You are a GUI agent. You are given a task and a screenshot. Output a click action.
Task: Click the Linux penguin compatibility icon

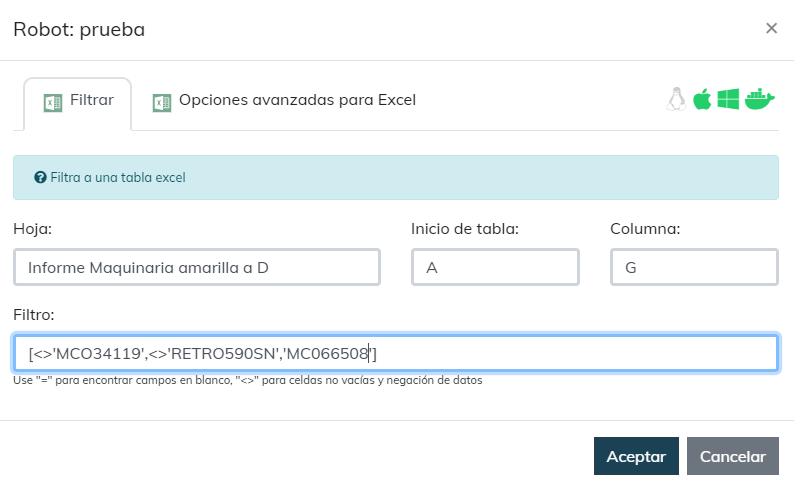click(x=676, y=99)
